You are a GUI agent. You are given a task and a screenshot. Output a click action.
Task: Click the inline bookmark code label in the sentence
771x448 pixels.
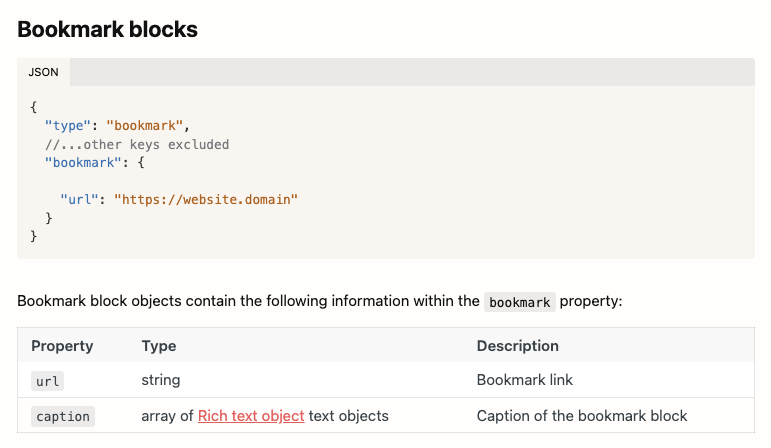519,302
